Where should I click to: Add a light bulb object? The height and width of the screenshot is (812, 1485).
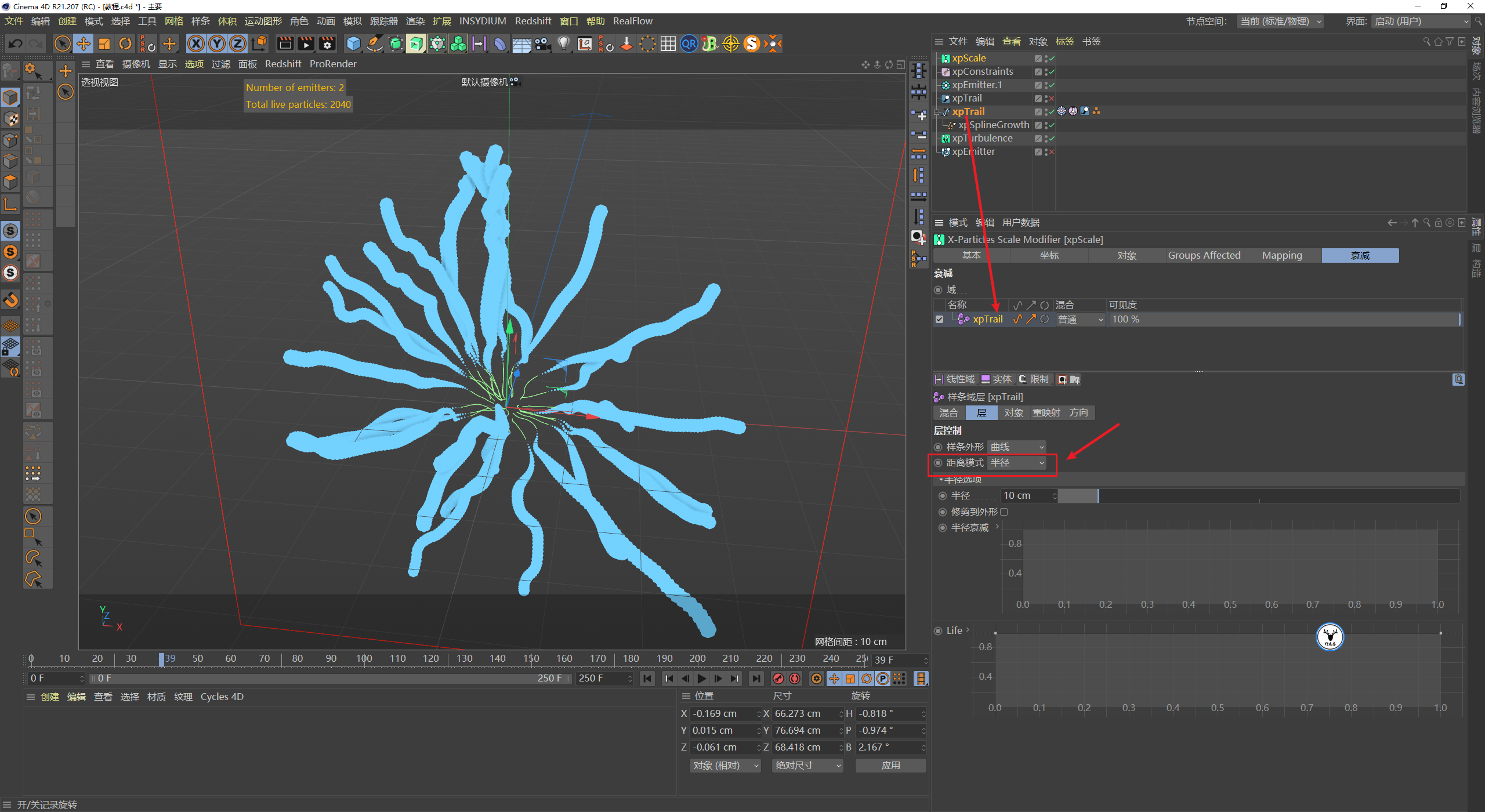coord(564,43)
